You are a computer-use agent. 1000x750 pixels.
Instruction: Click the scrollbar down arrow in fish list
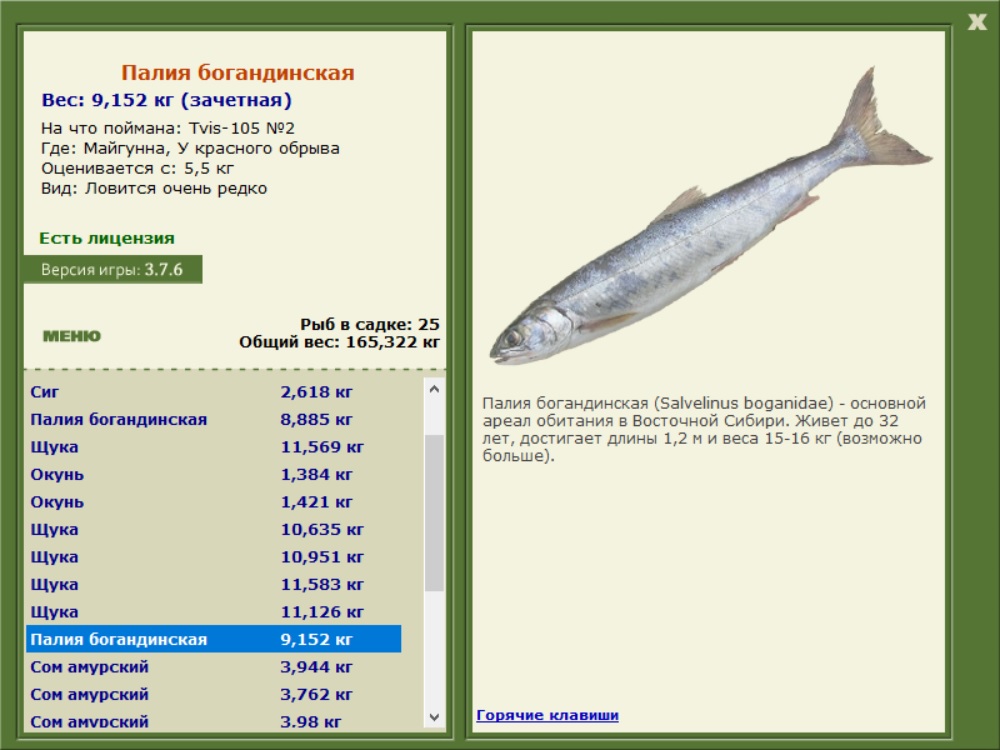(x=434, y=717)
